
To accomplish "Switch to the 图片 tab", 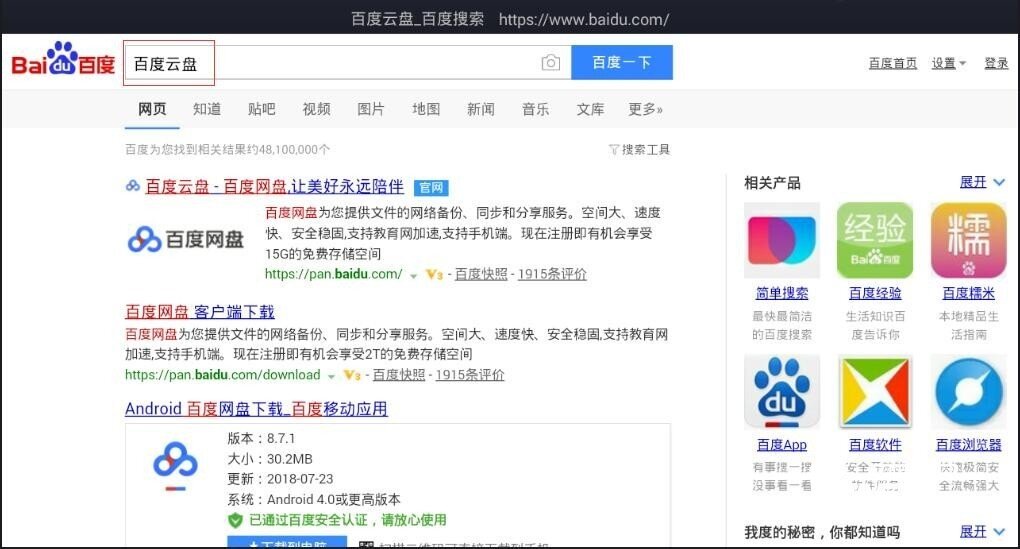I will [x=371, y=109].
